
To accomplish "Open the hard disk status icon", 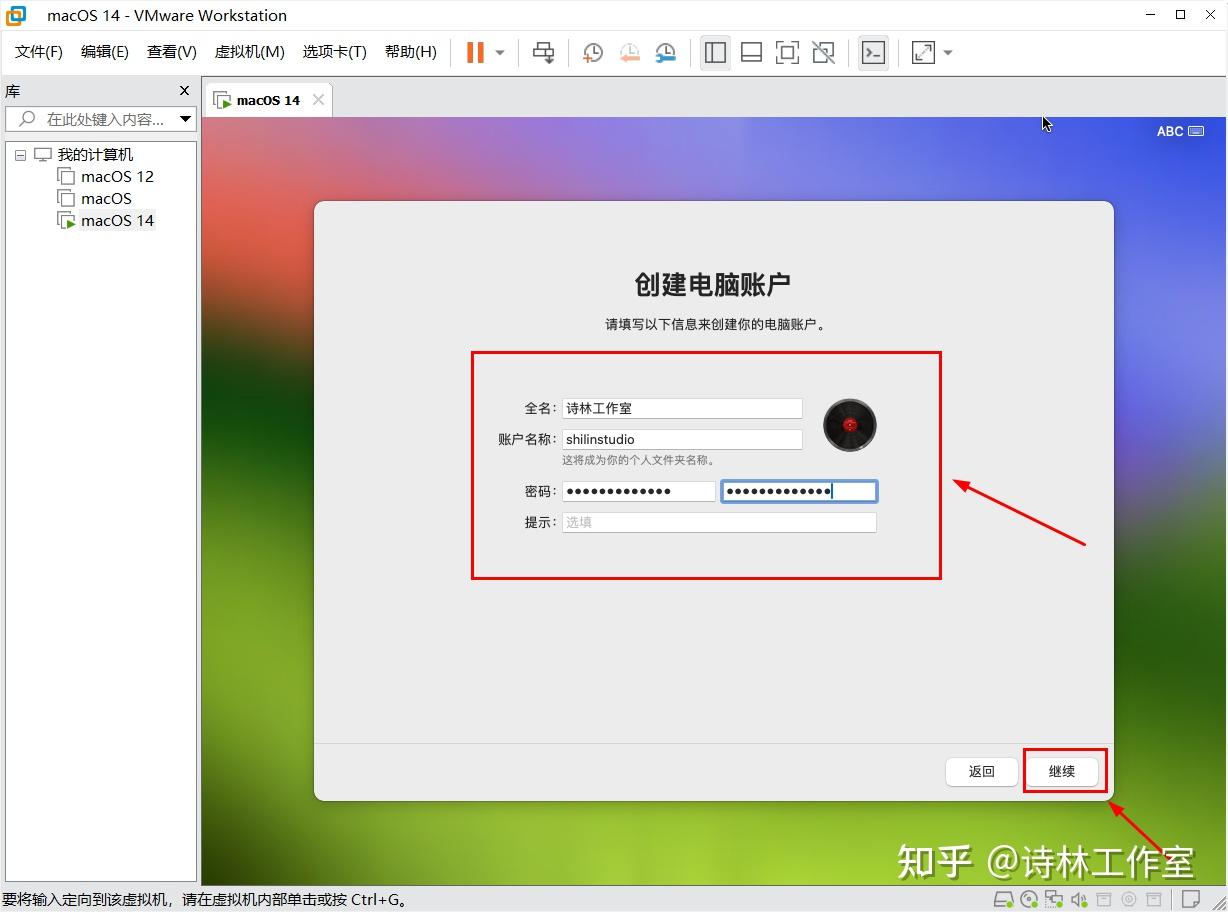I will coord(1005,899).
